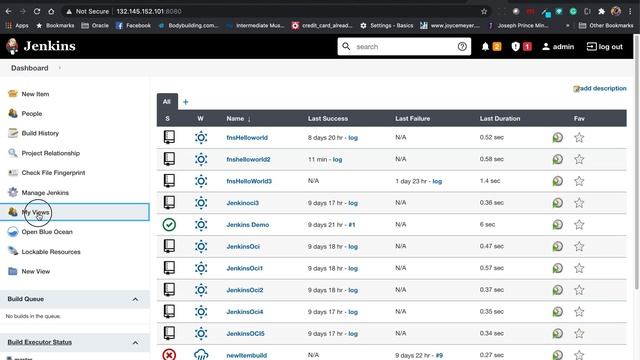Screen dimensions: 640x360
Task: Click the admin user link
Action: pos(558,47)
